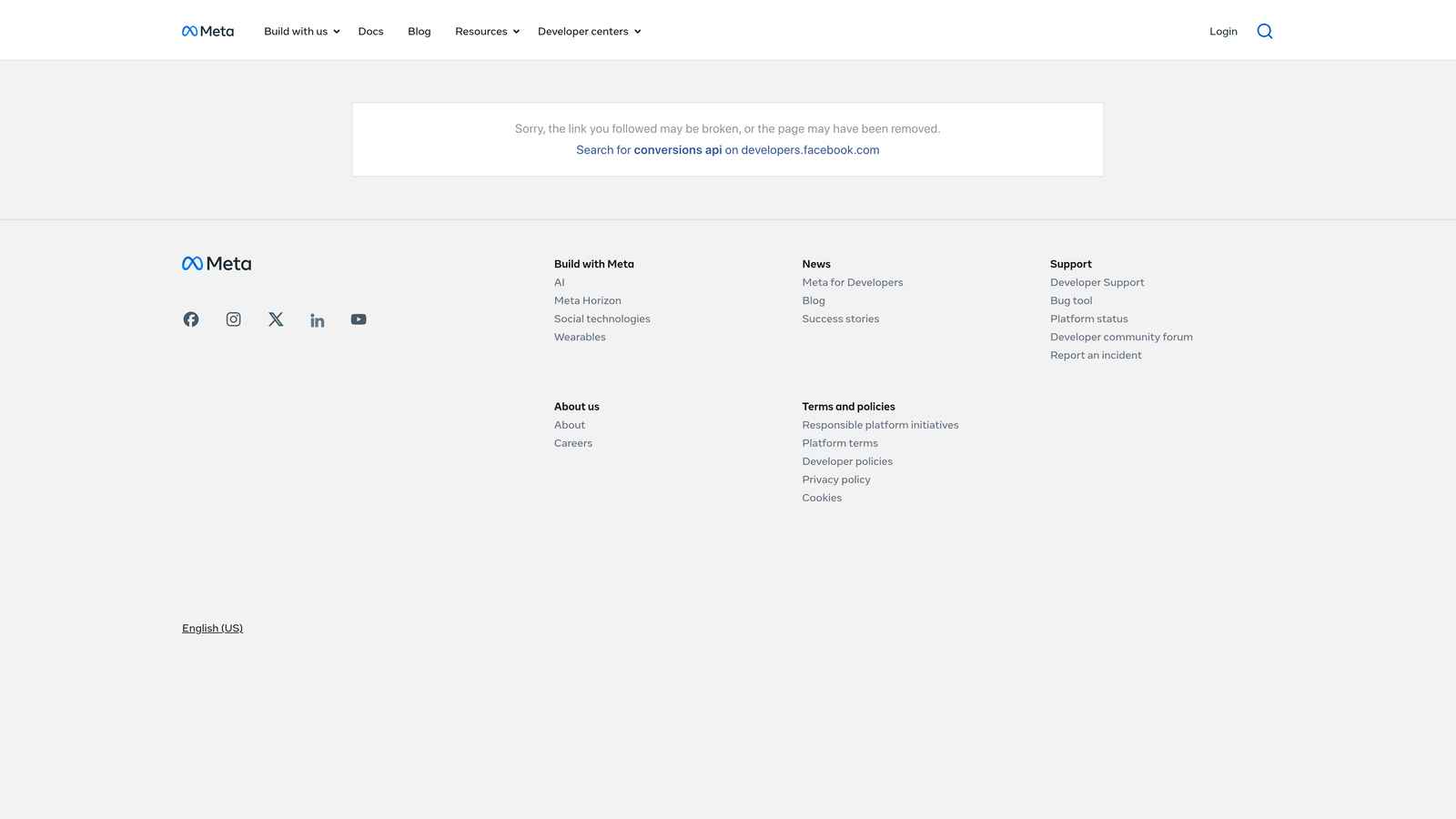Open Meta's YouTube channel icon
Image resolution: width=1456 pixels, height=819 pixels.
359,319
